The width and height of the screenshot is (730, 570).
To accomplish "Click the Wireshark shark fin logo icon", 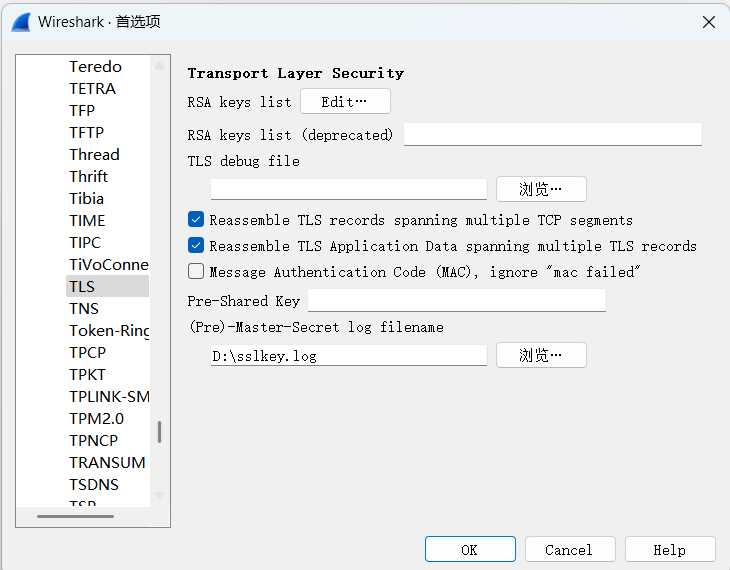I will click(20, 22).
